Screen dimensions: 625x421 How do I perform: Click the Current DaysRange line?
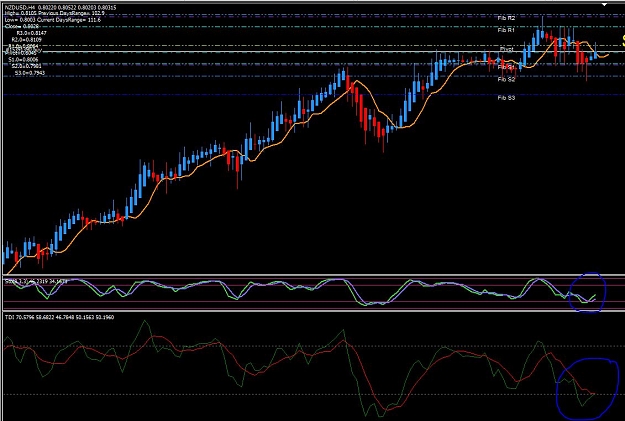[x=53, y=20]
